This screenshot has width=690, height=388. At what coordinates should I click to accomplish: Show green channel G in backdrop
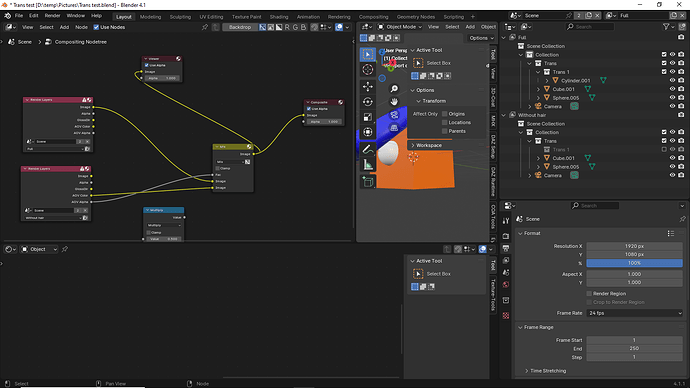pos(295,27)
